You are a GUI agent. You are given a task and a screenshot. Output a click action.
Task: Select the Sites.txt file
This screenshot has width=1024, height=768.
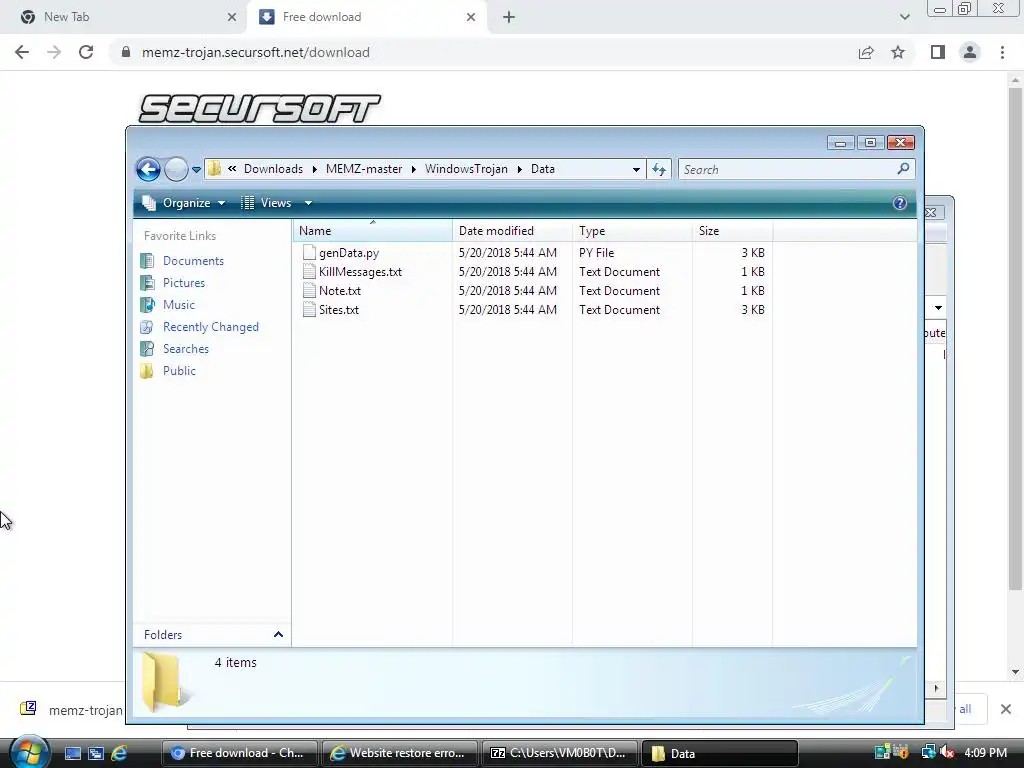pos(339,310)
